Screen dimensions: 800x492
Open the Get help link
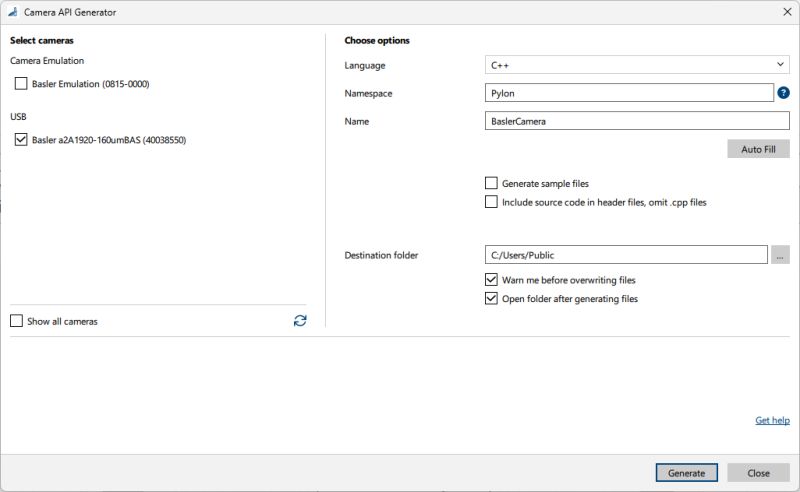(x=772, y=420)
